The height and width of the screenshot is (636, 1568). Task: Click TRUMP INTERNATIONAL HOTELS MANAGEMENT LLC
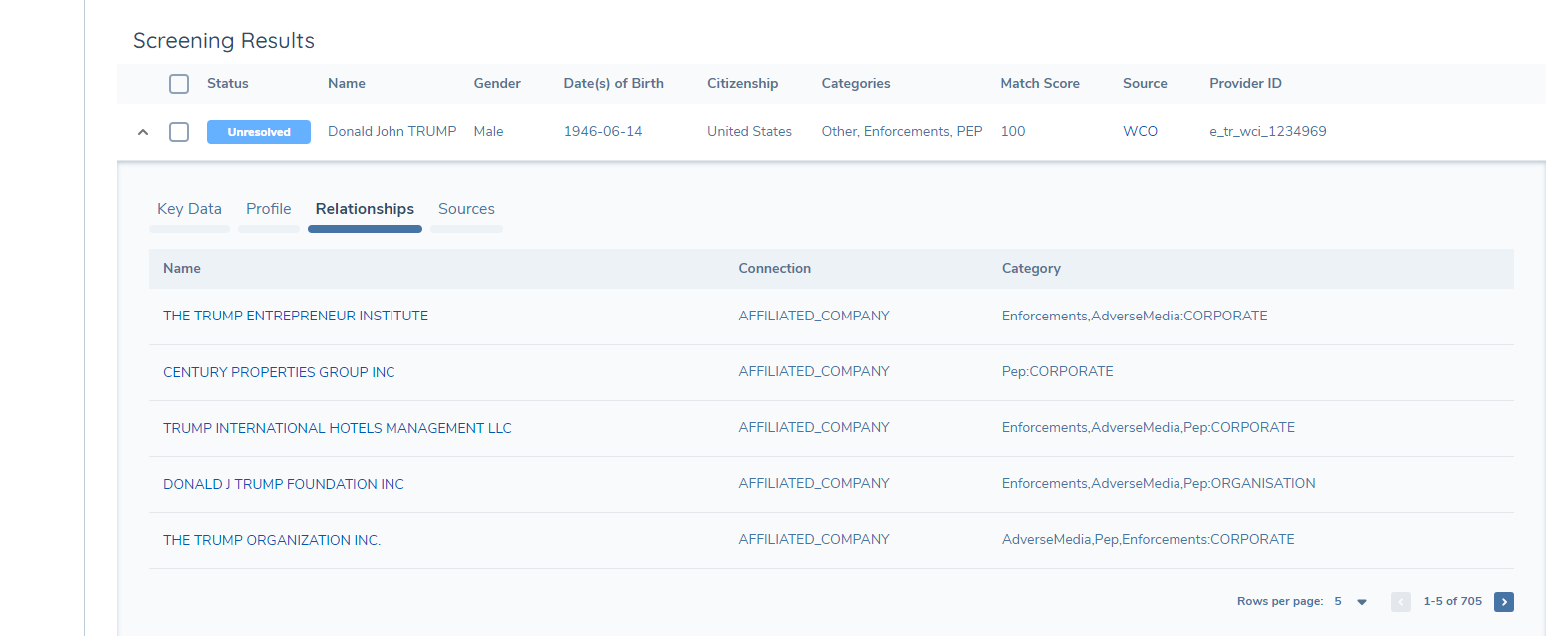pyautogui.click(x=337, y=428)
